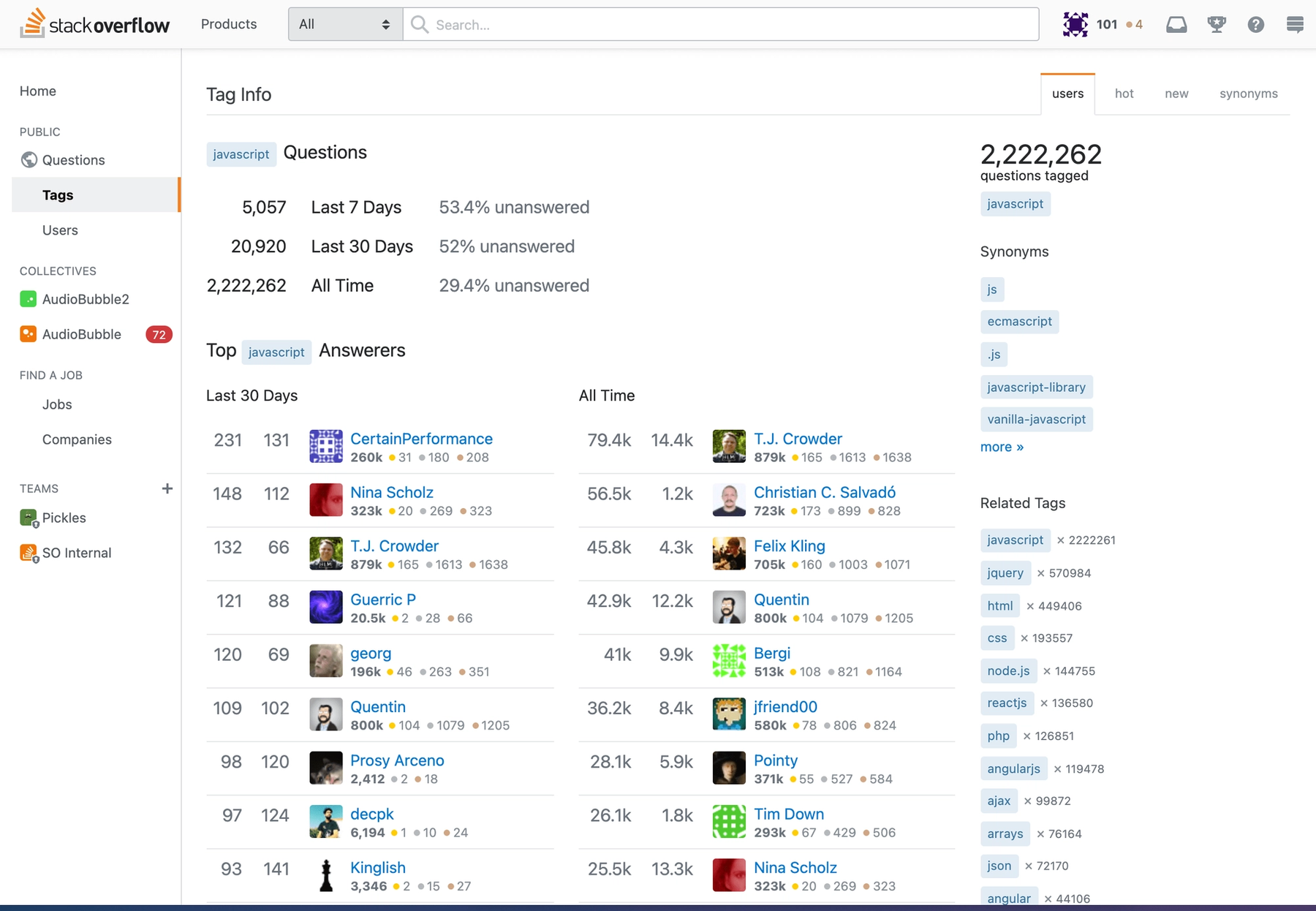The width and height of the screenshot is (1316, 911).
Task: Open the Products menu
Action: [229, 24]
